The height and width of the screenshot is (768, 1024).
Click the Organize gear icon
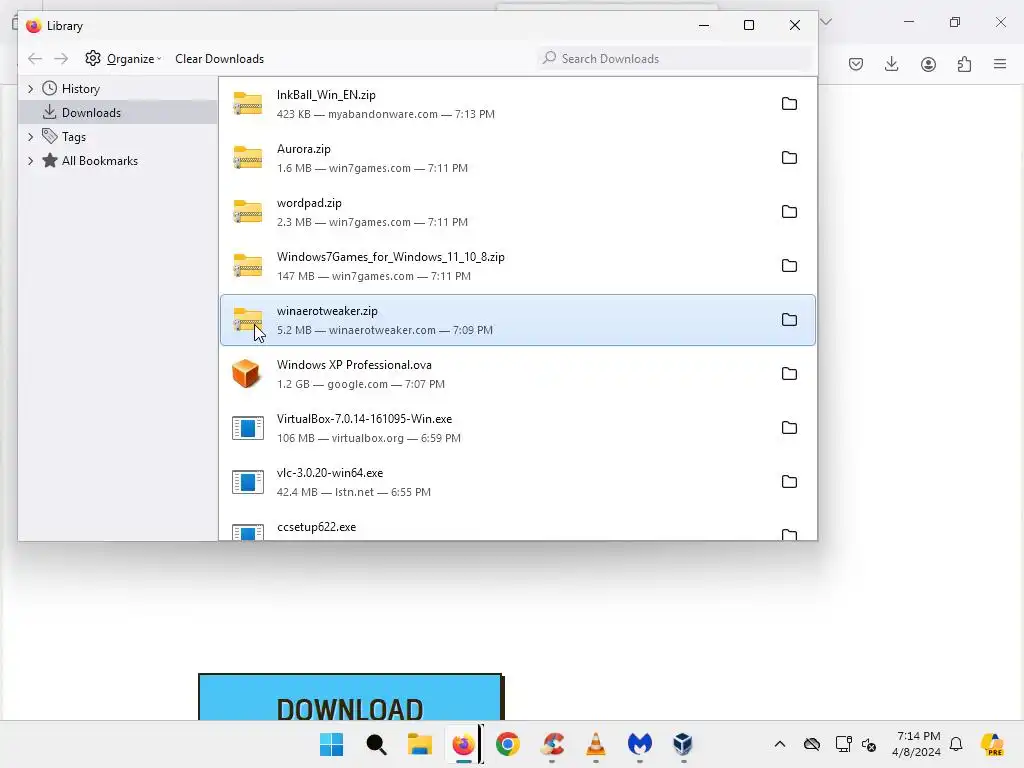pyautogui.click(x=93, y=58)
